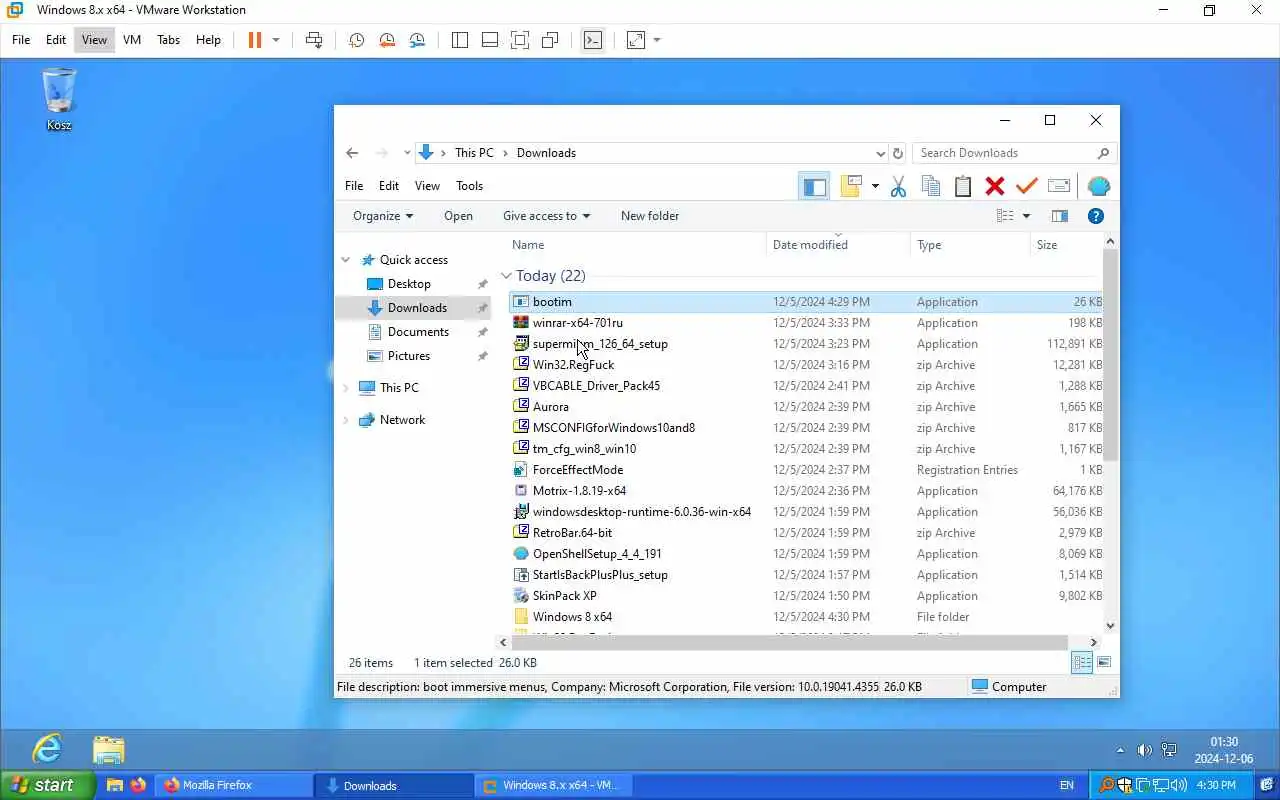Click VMware take snapshot clock icon
This screenshot has height=800, width=1280.
[x=356, y=40]
